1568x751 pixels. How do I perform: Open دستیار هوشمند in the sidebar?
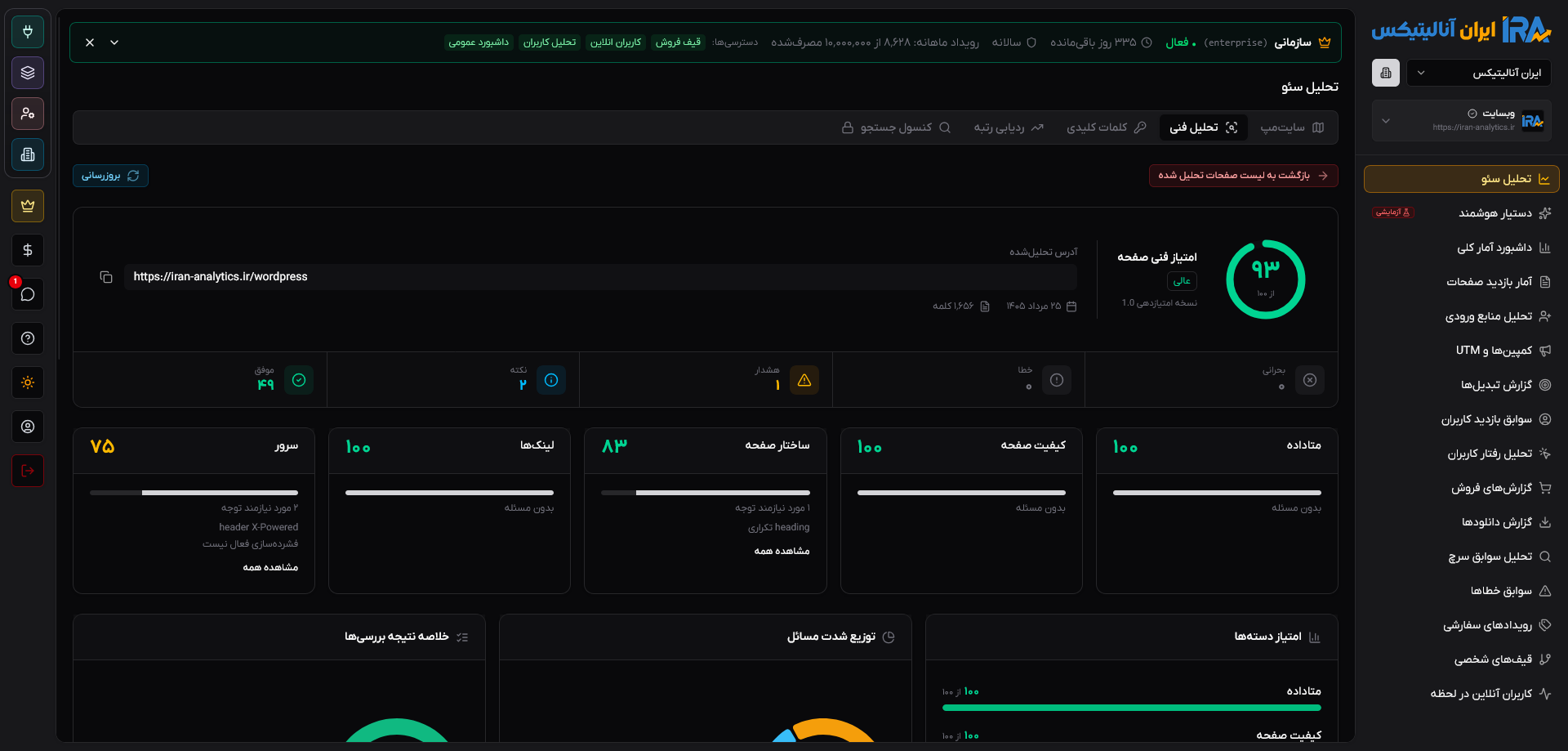point(1462,213)
